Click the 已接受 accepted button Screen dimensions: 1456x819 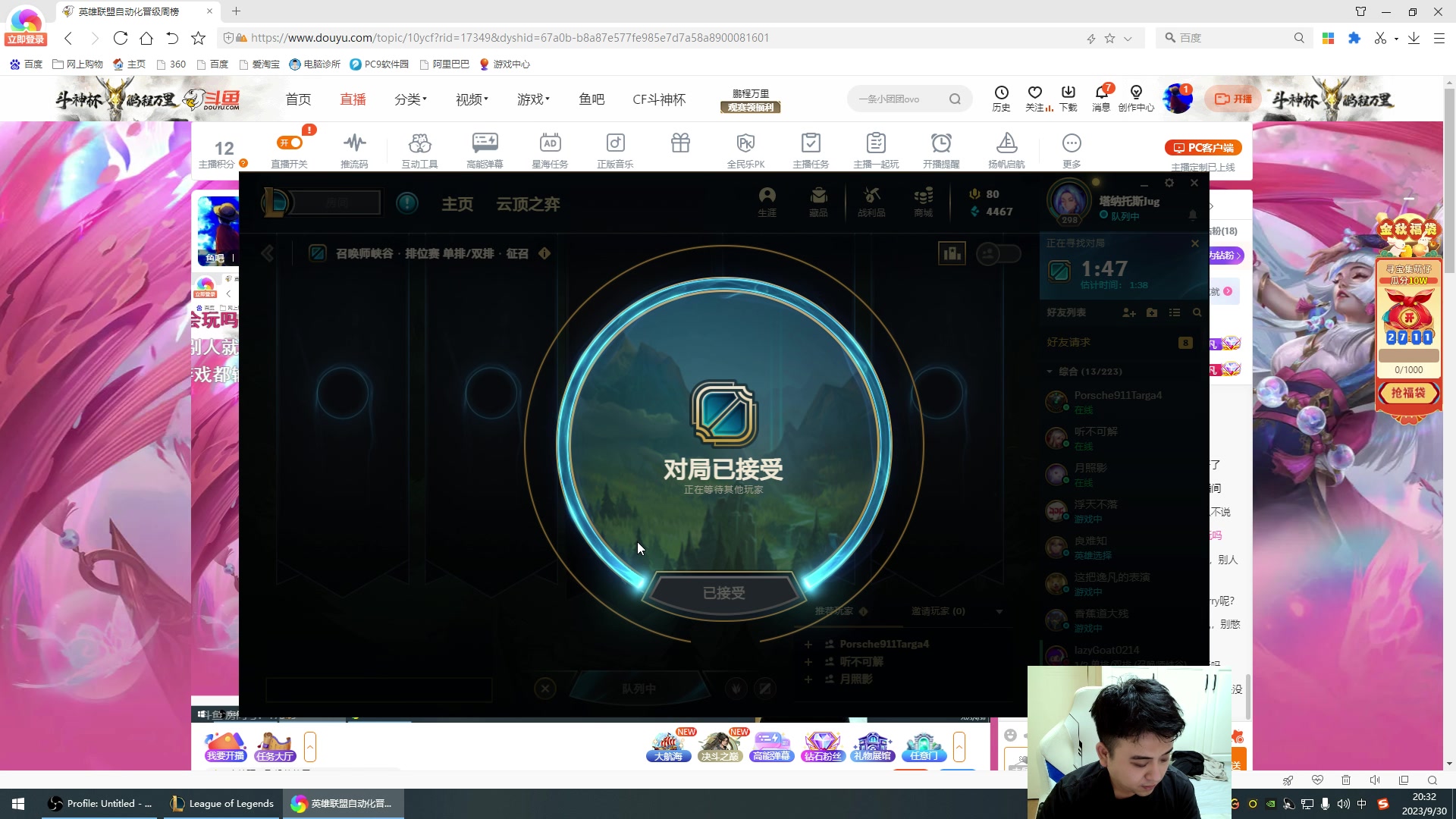[x=723, y=592]
